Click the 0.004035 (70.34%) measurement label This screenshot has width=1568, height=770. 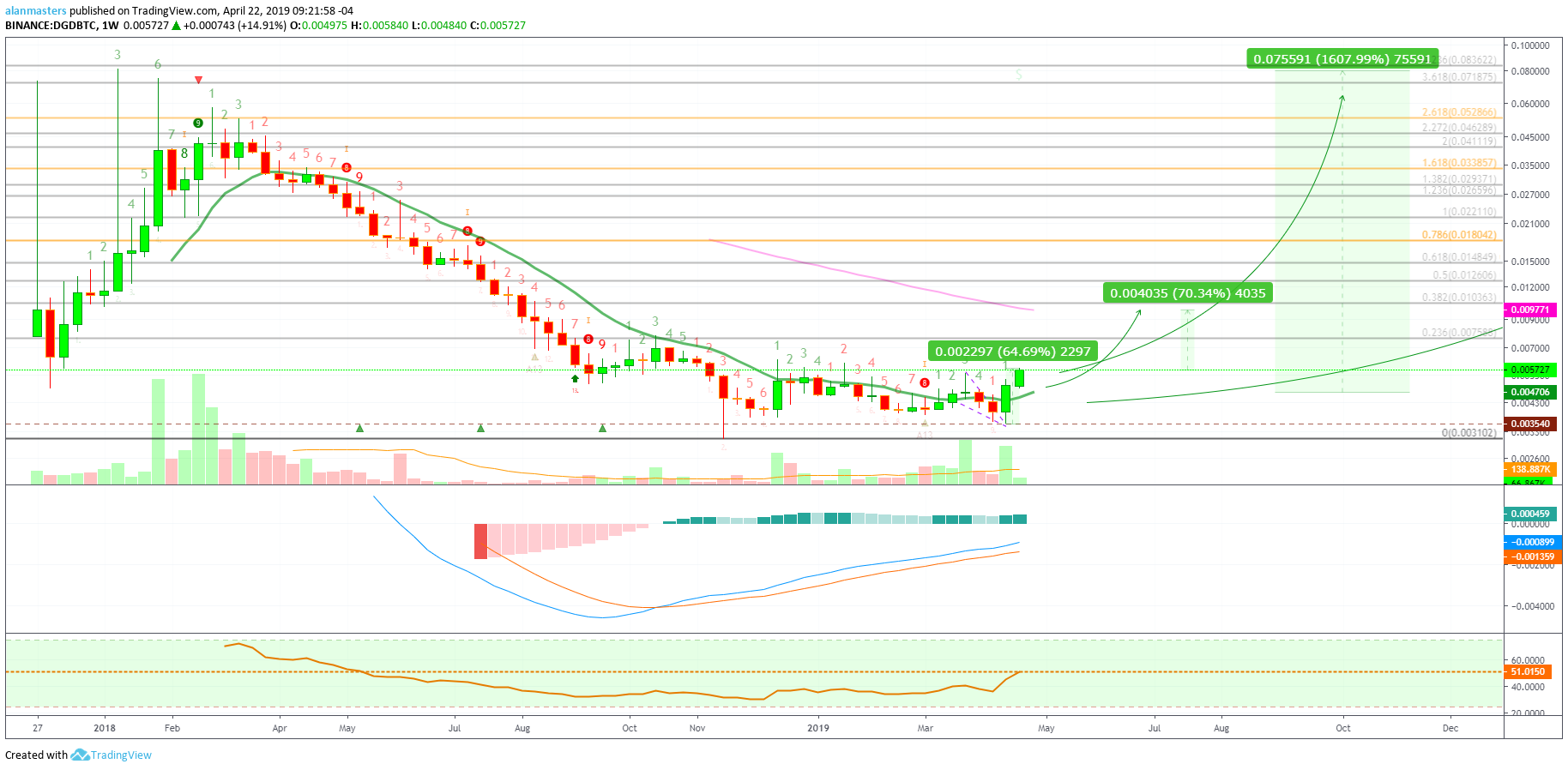(1188, 292)
